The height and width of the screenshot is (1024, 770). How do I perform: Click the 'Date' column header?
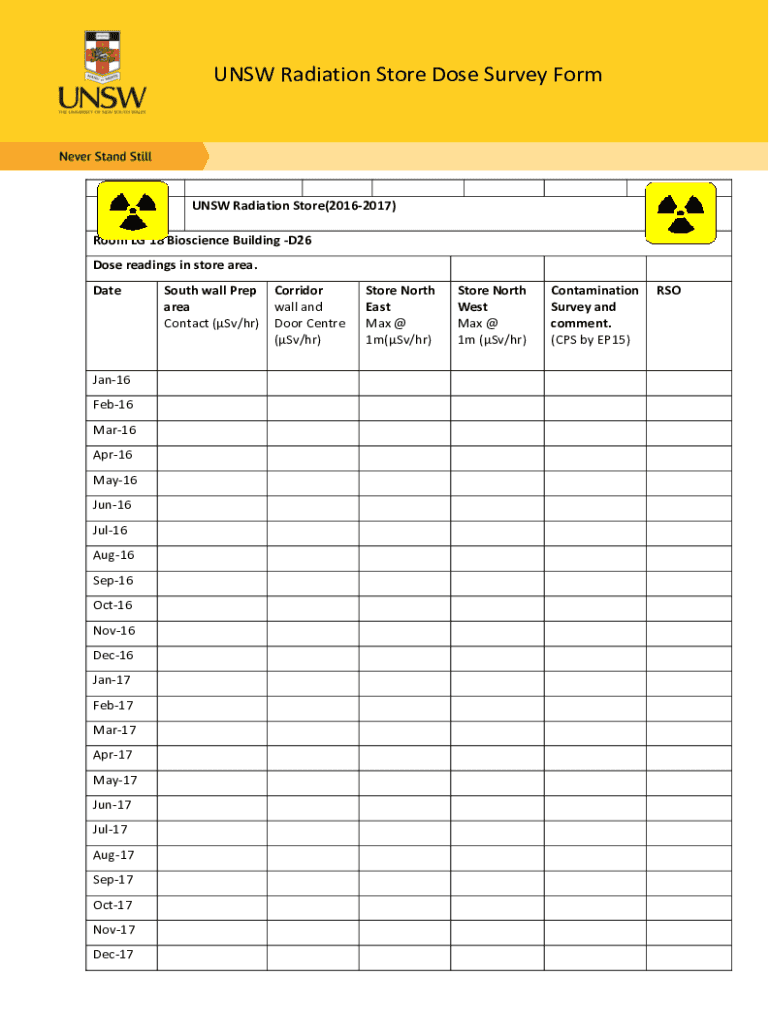107,291
